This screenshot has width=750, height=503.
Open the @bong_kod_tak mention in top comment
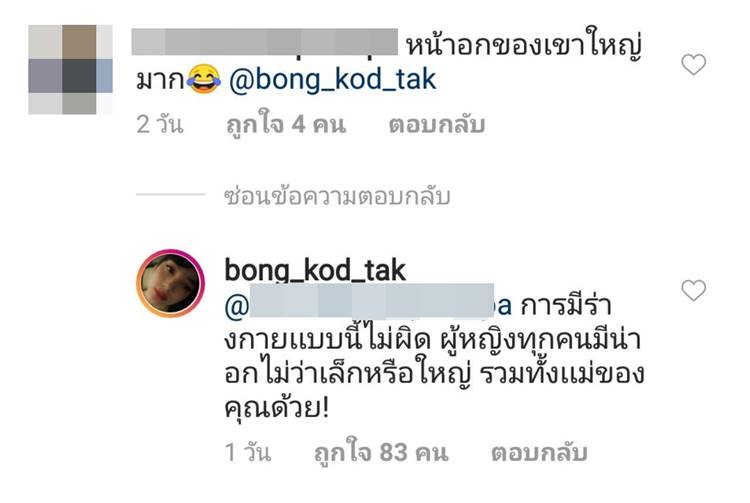pyautogui.click(x=332, y=79)
